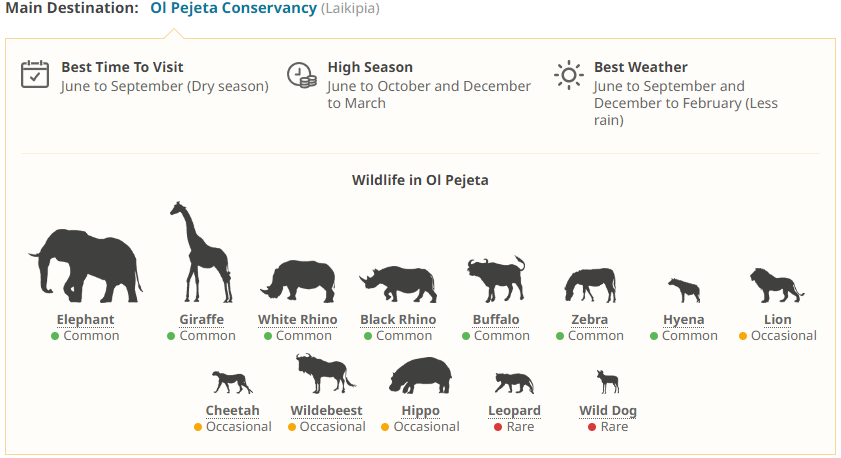Select the white rhino silhouette
841x458 pixels.
(x=297, y=280)
